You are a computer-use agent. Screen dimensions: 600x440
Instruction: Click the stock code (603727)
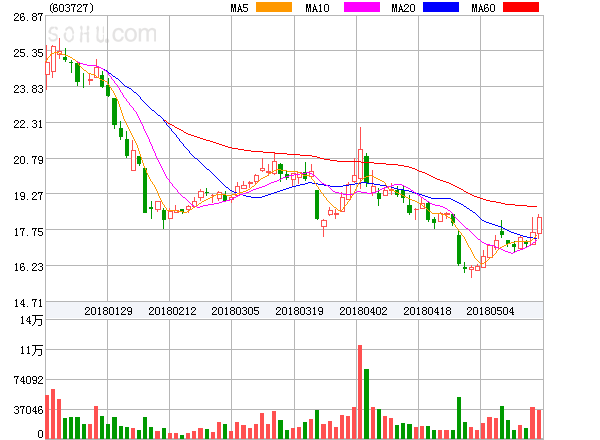coord(72,8)
